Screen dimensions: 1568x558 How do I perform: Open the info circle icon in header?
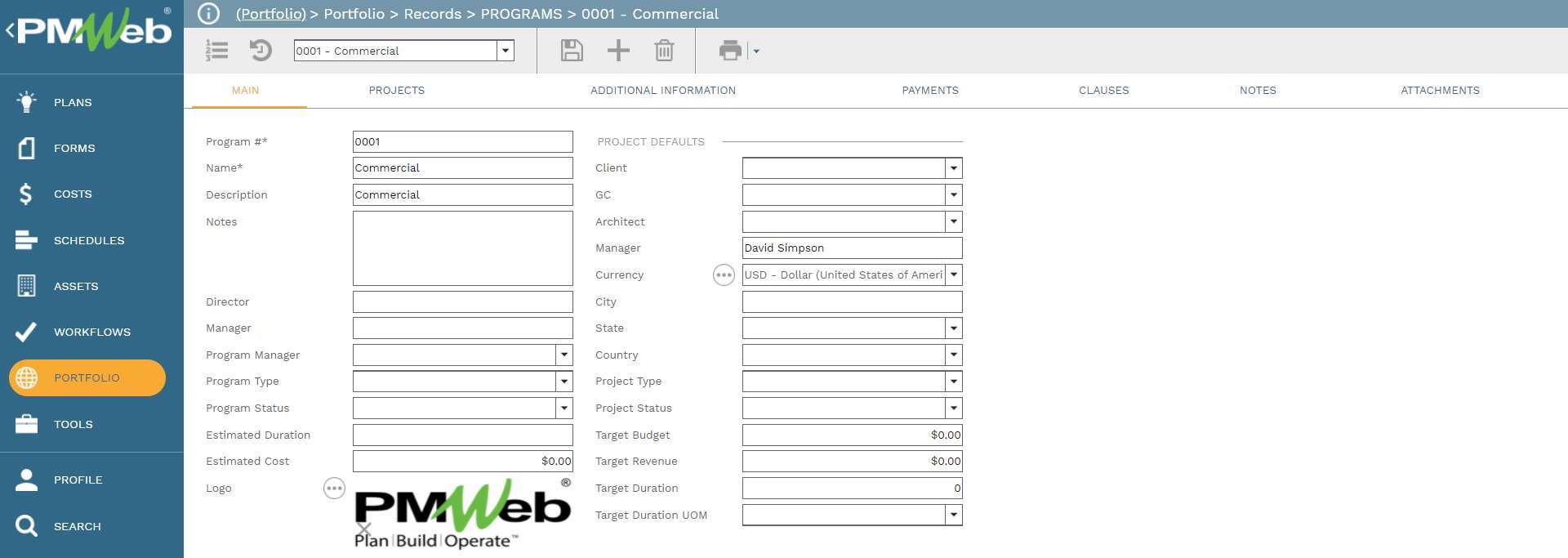209,14
